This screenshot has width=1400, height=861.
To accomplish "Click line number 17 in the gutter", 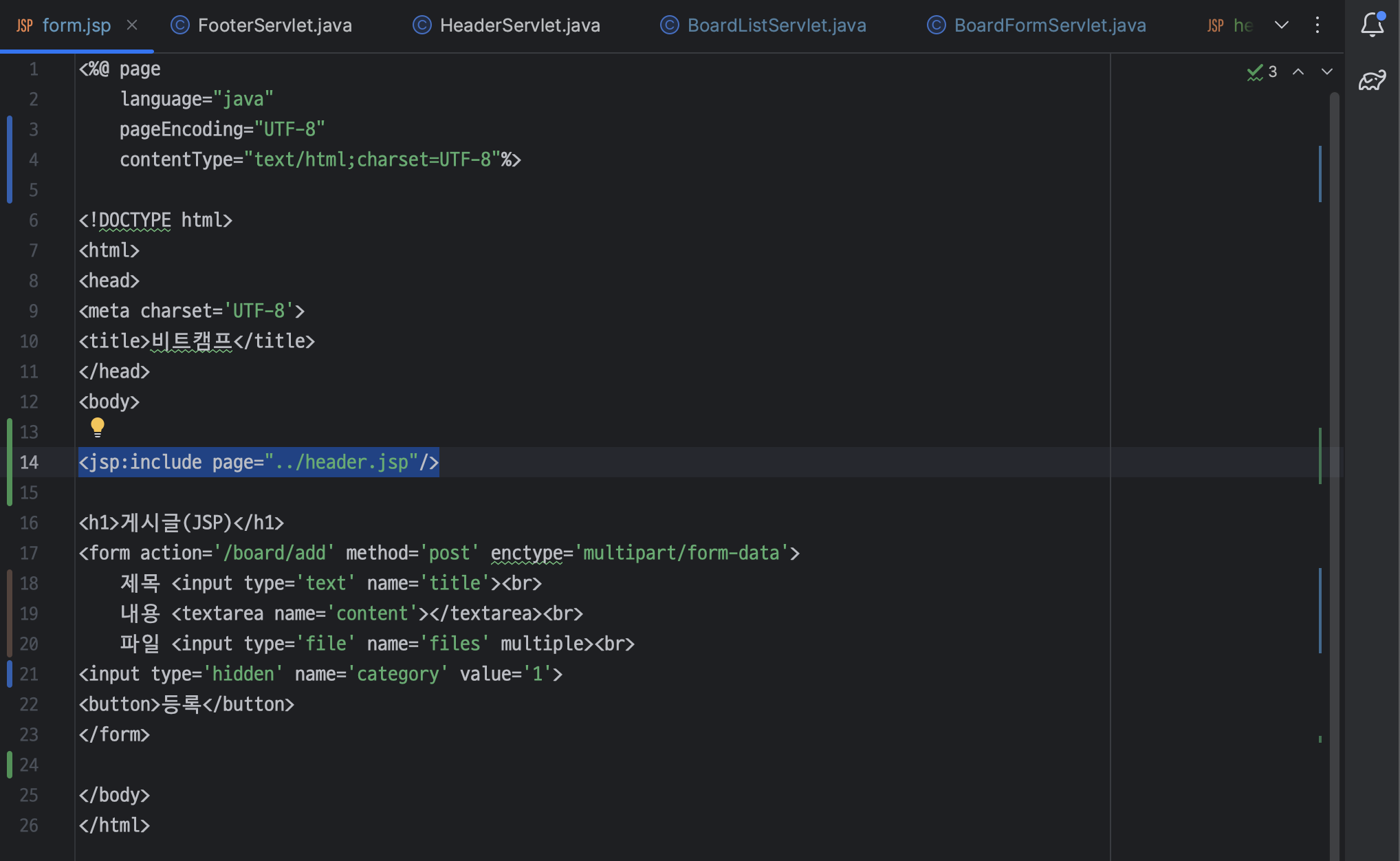I will point(29,553).
